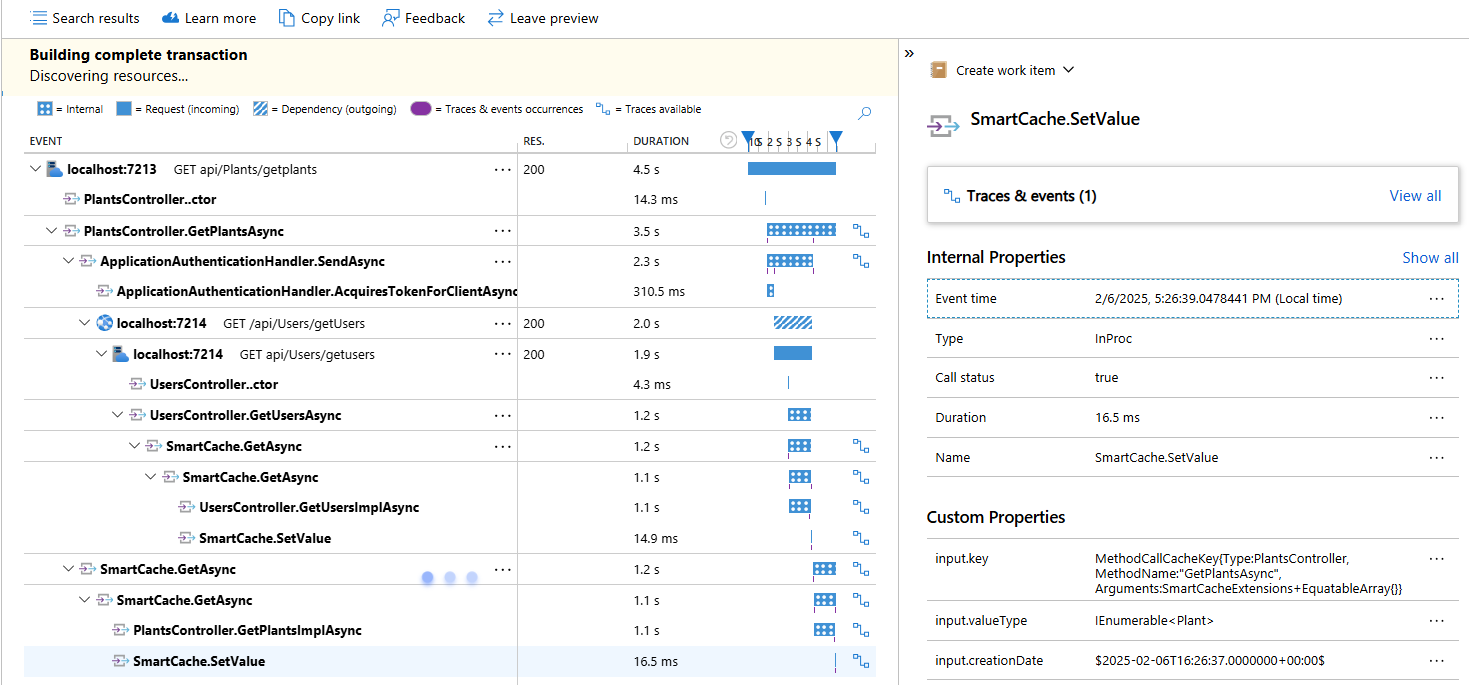Open ellipsis menu for PlantsController.GetPlantsAsync row
The height and width of the screenshot is (685, 1469).
pyautogui.click(x=502, y=231)
